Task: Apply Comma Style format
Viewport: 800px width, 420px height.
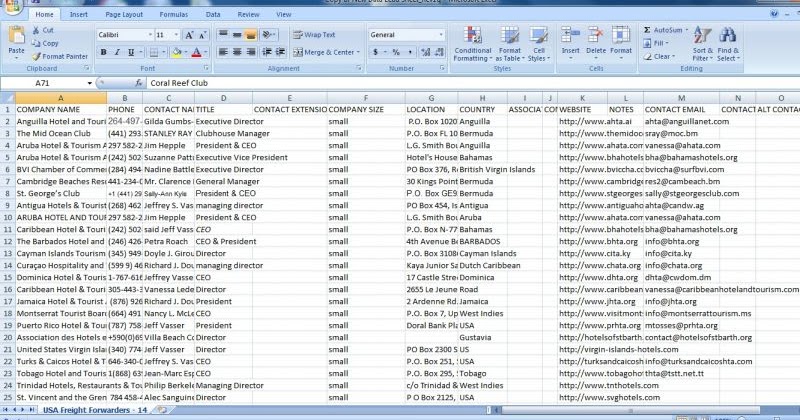Action: (x=410, y=52)
